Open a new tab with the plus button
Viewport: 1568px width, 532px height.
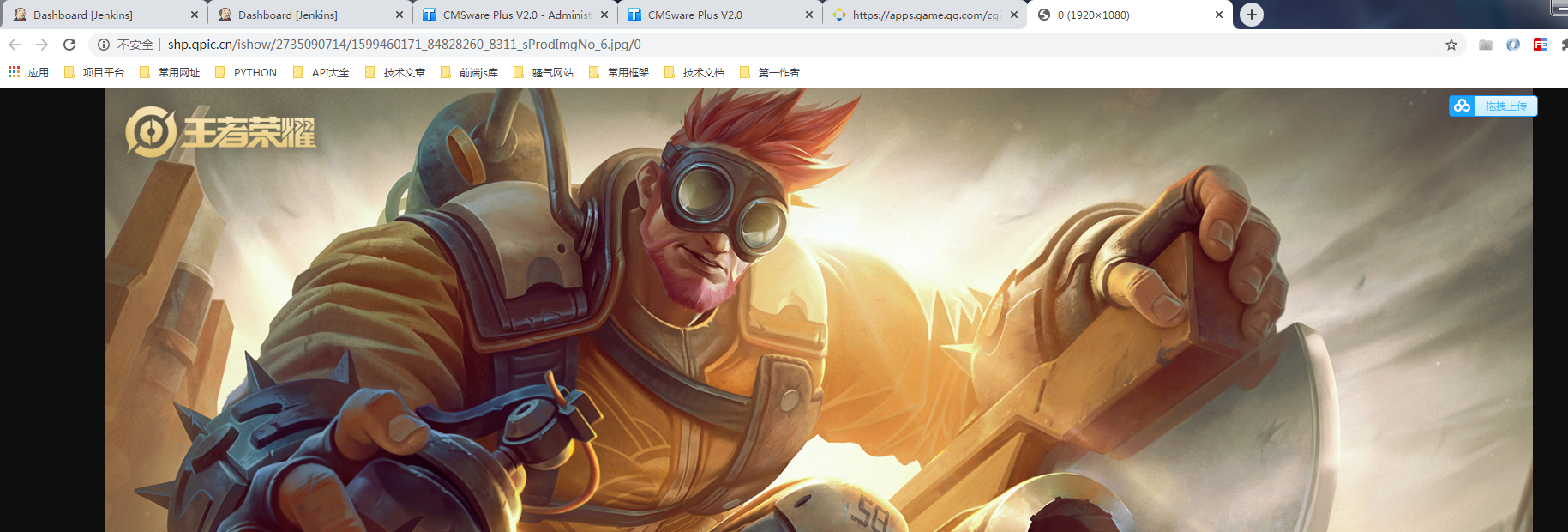1252,15
